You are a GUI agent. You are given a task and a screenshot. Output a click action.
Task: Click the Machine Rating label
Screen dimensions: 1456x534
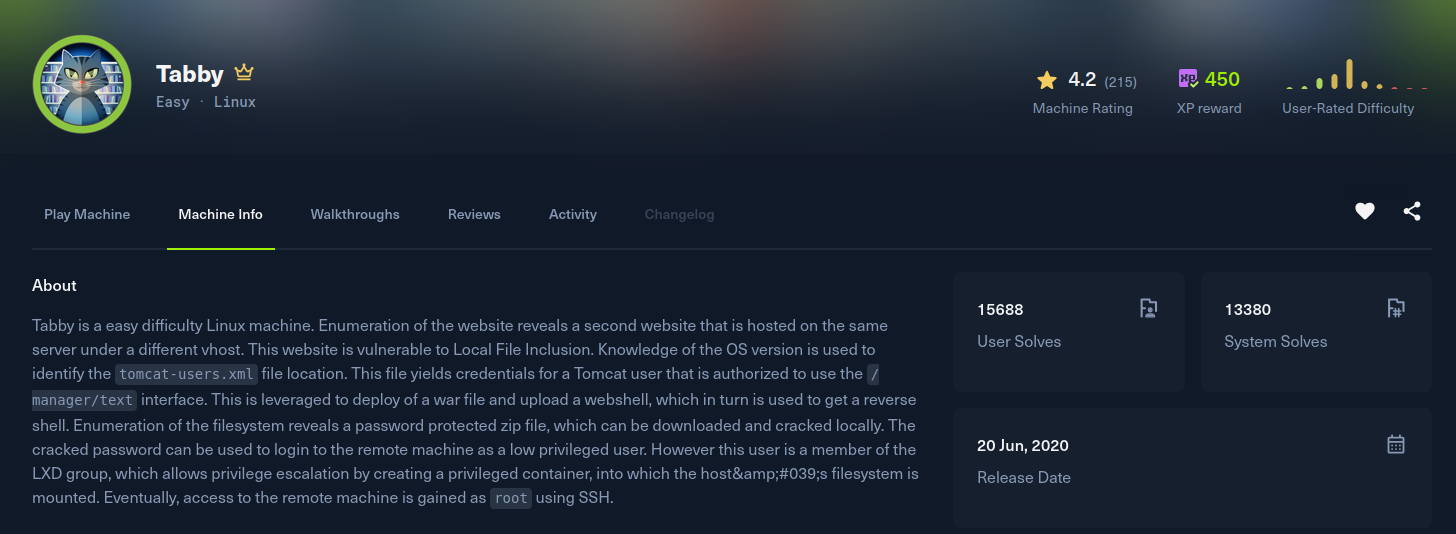pos(1083,108)
